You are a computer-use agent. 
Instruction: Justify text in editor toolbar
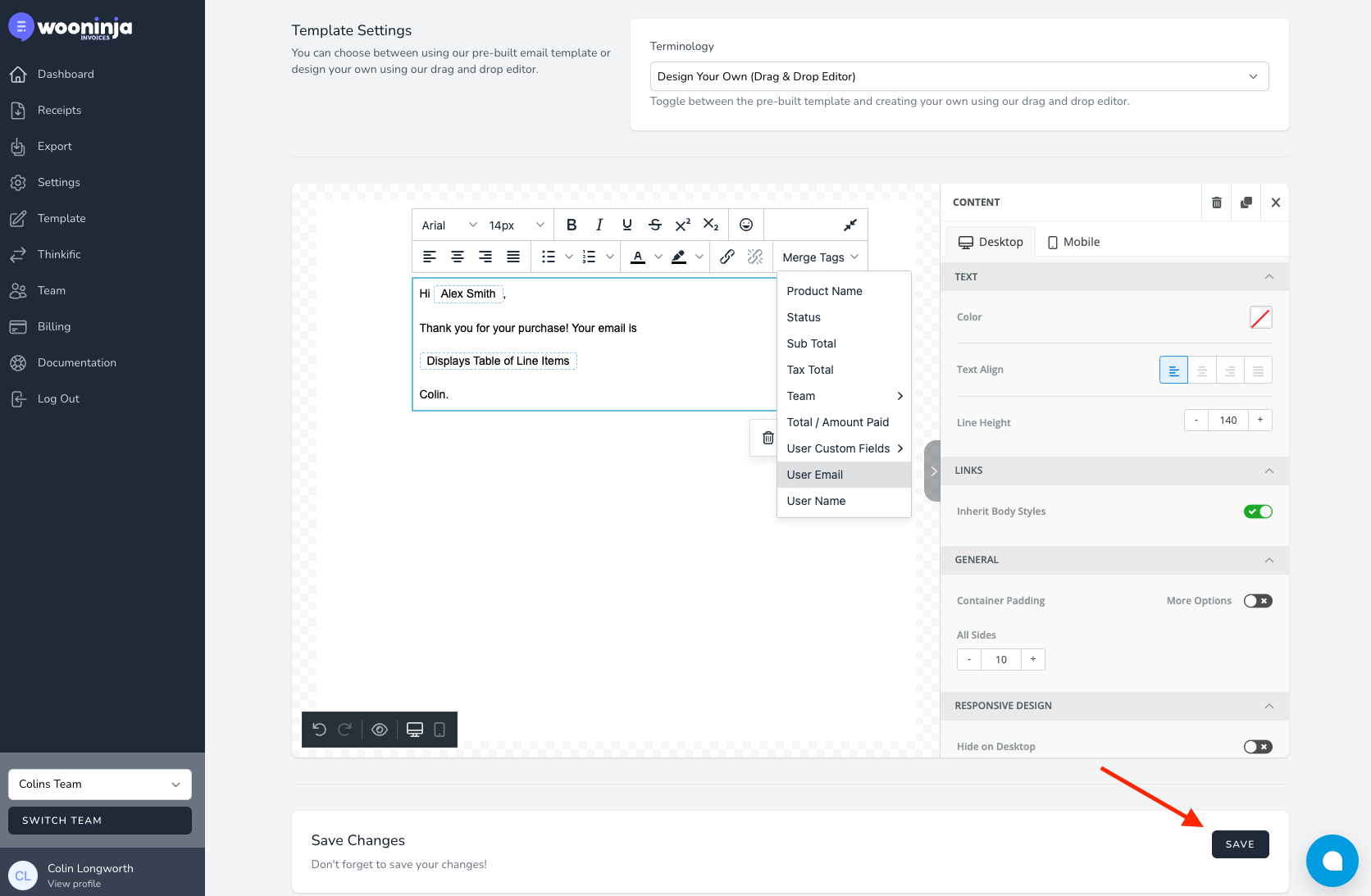[x=513, y=257]
